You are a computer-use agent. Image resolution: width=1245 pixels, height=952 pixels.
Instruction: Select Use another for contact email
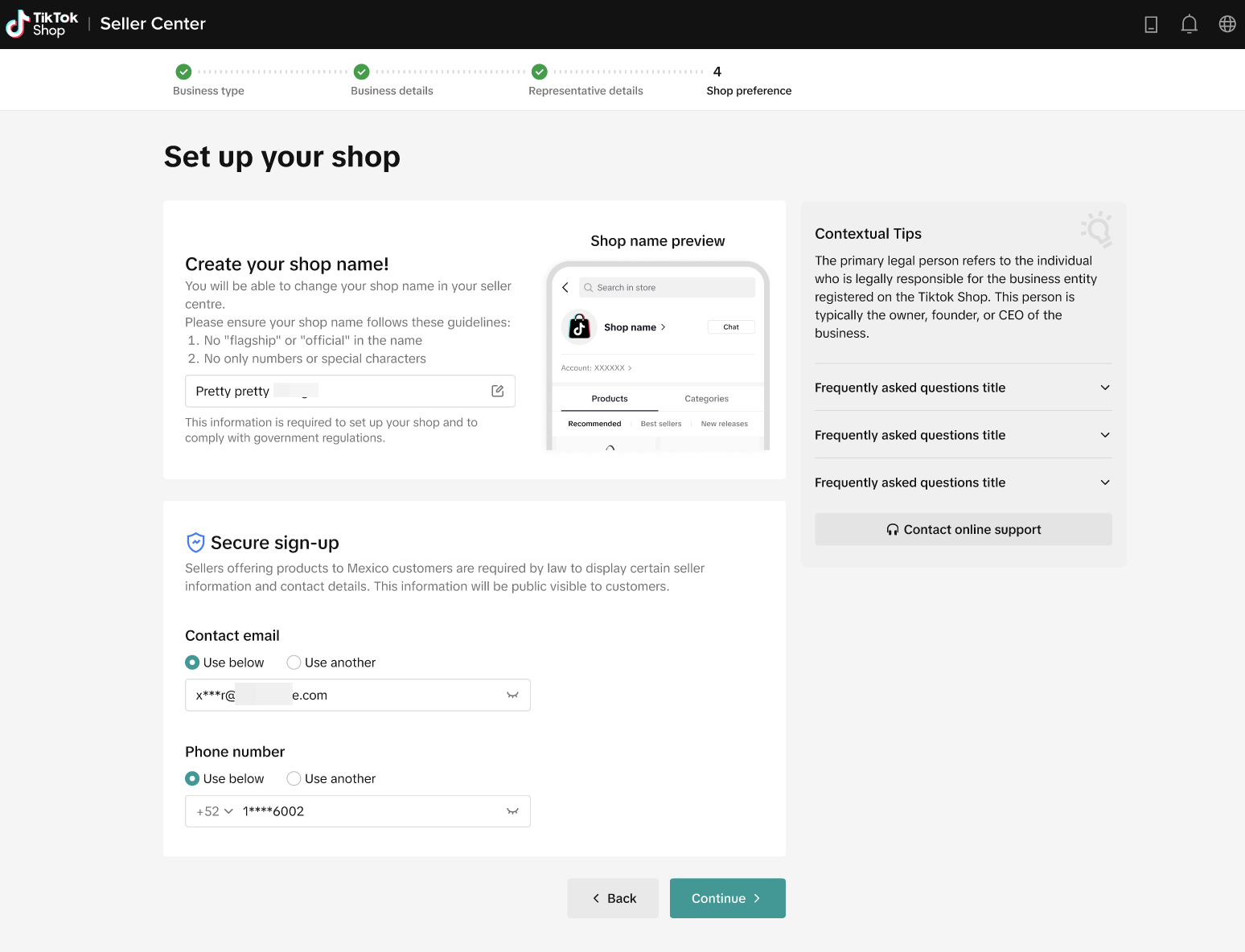pyautogui.click(x=294, y=662)
